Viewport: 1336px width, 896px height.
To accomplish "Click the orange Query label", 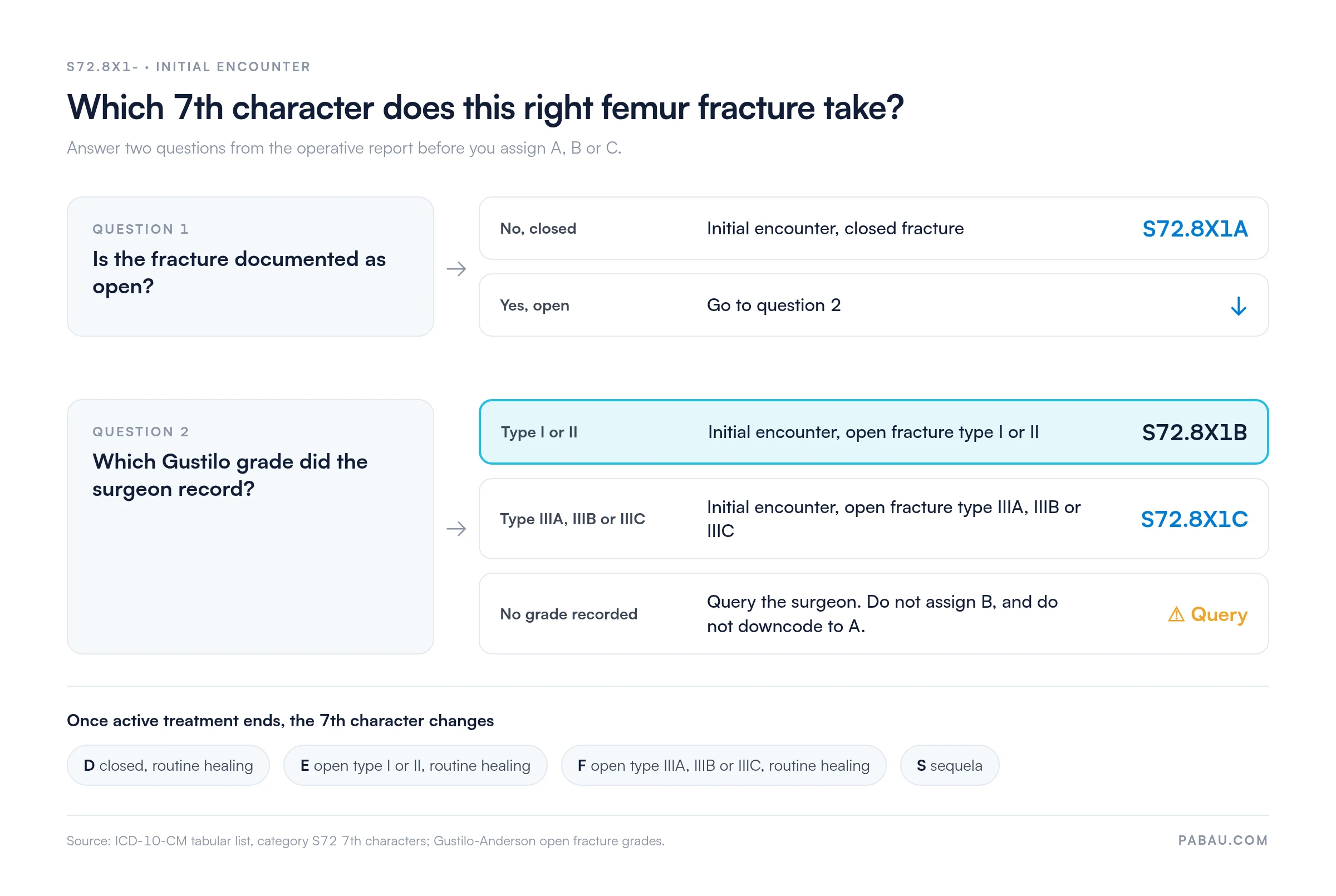I will point(1219,615).
